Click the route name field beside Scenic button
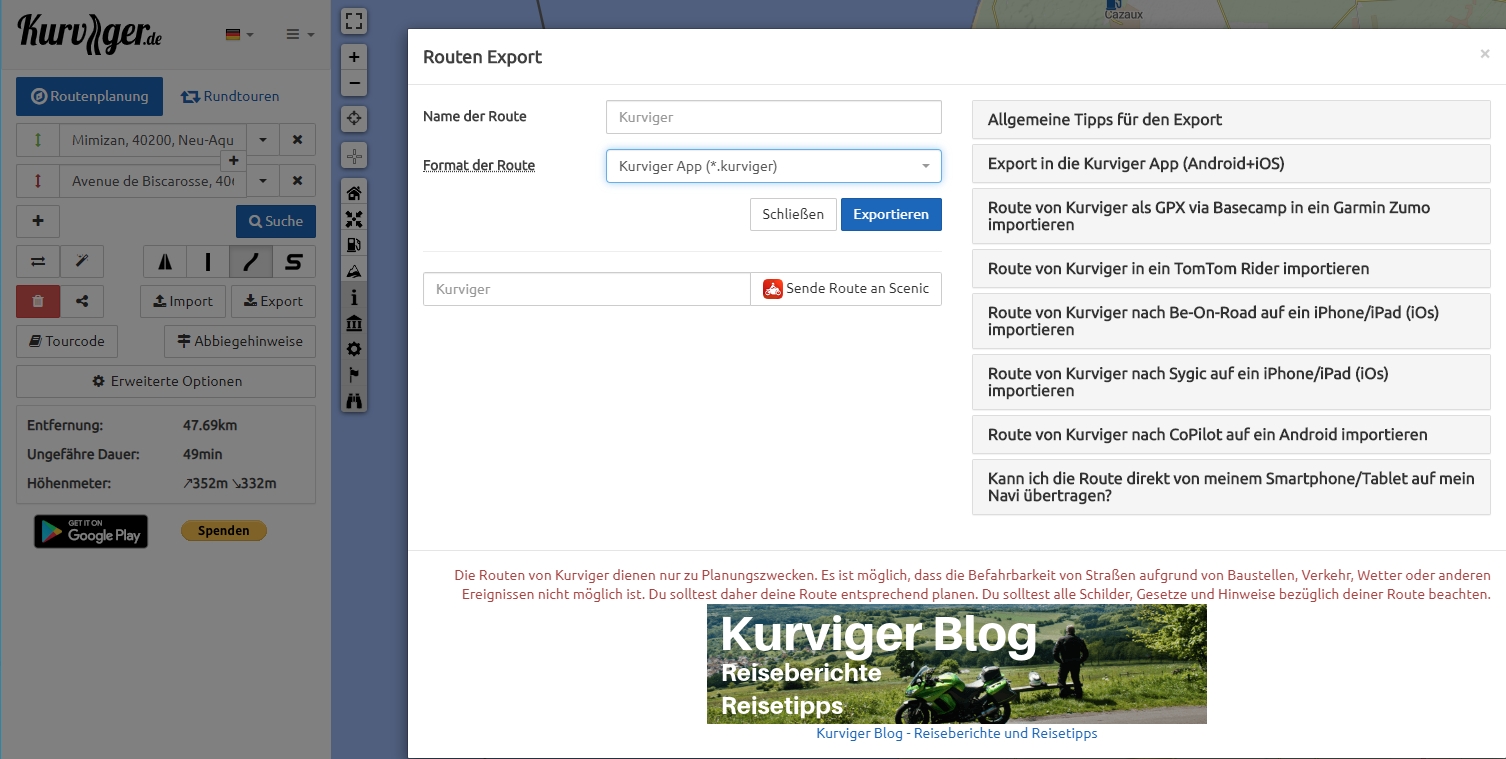This screenshot has height=759, width=1506. [587, 288]
